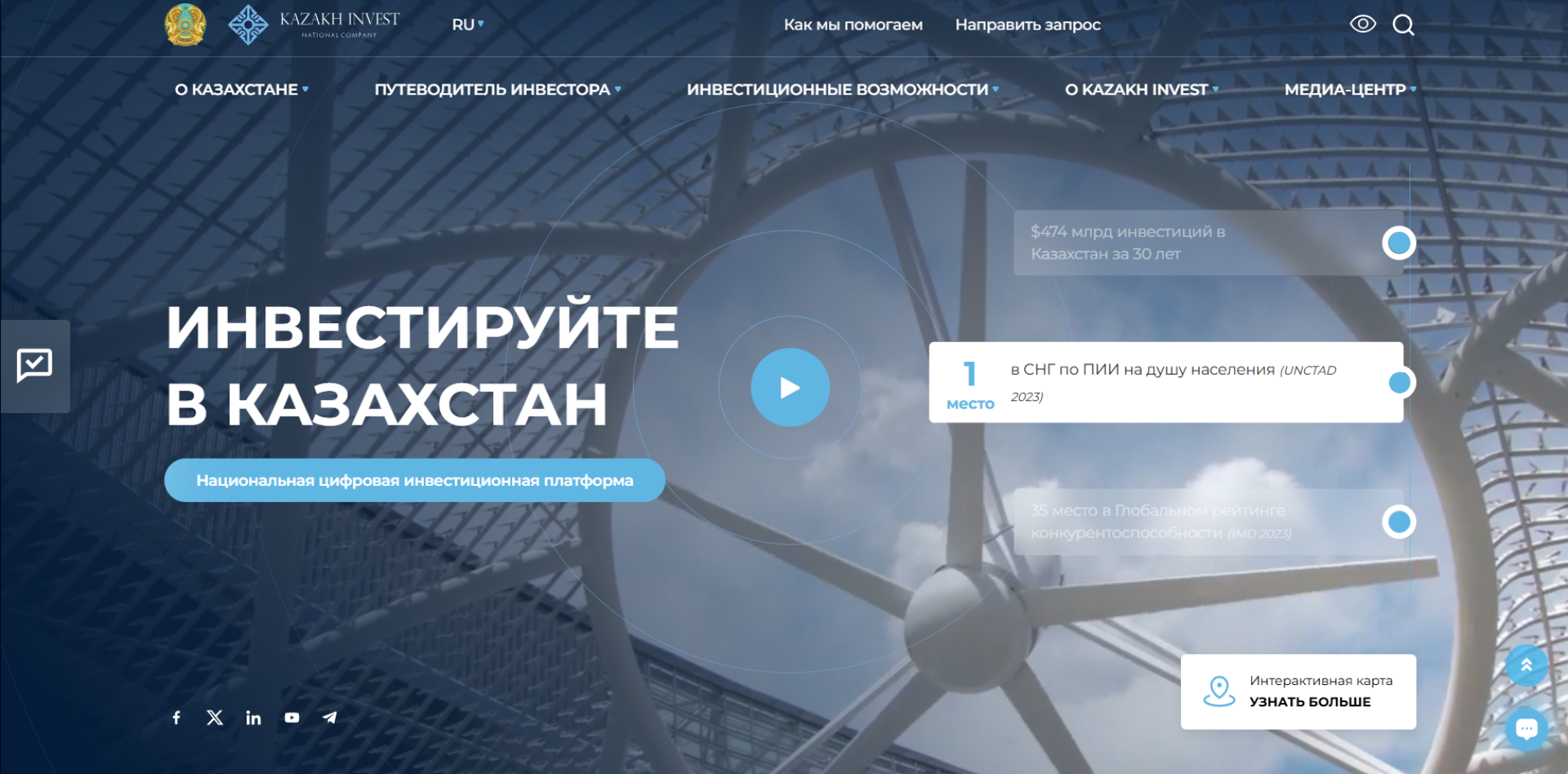
Task: Click the Направить запрос link
Action: [1027, 24]
